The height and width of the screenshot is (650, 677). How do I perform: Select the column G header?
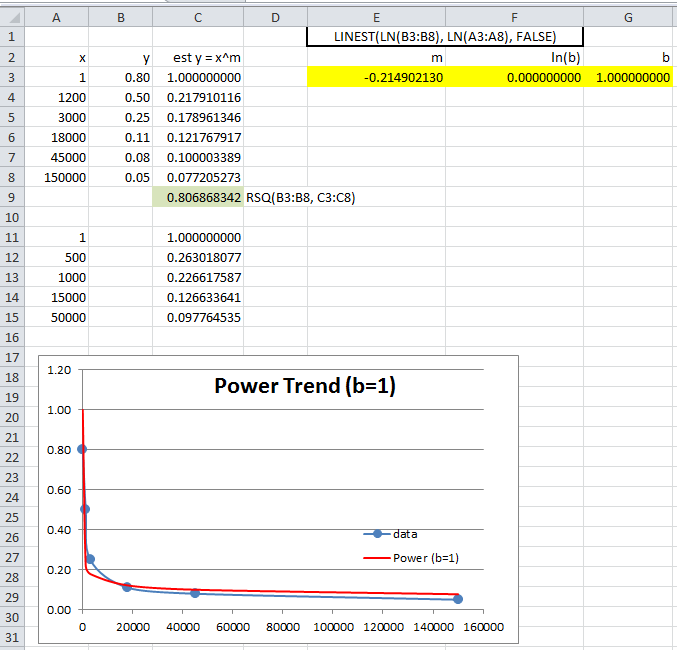pos(627,17)
